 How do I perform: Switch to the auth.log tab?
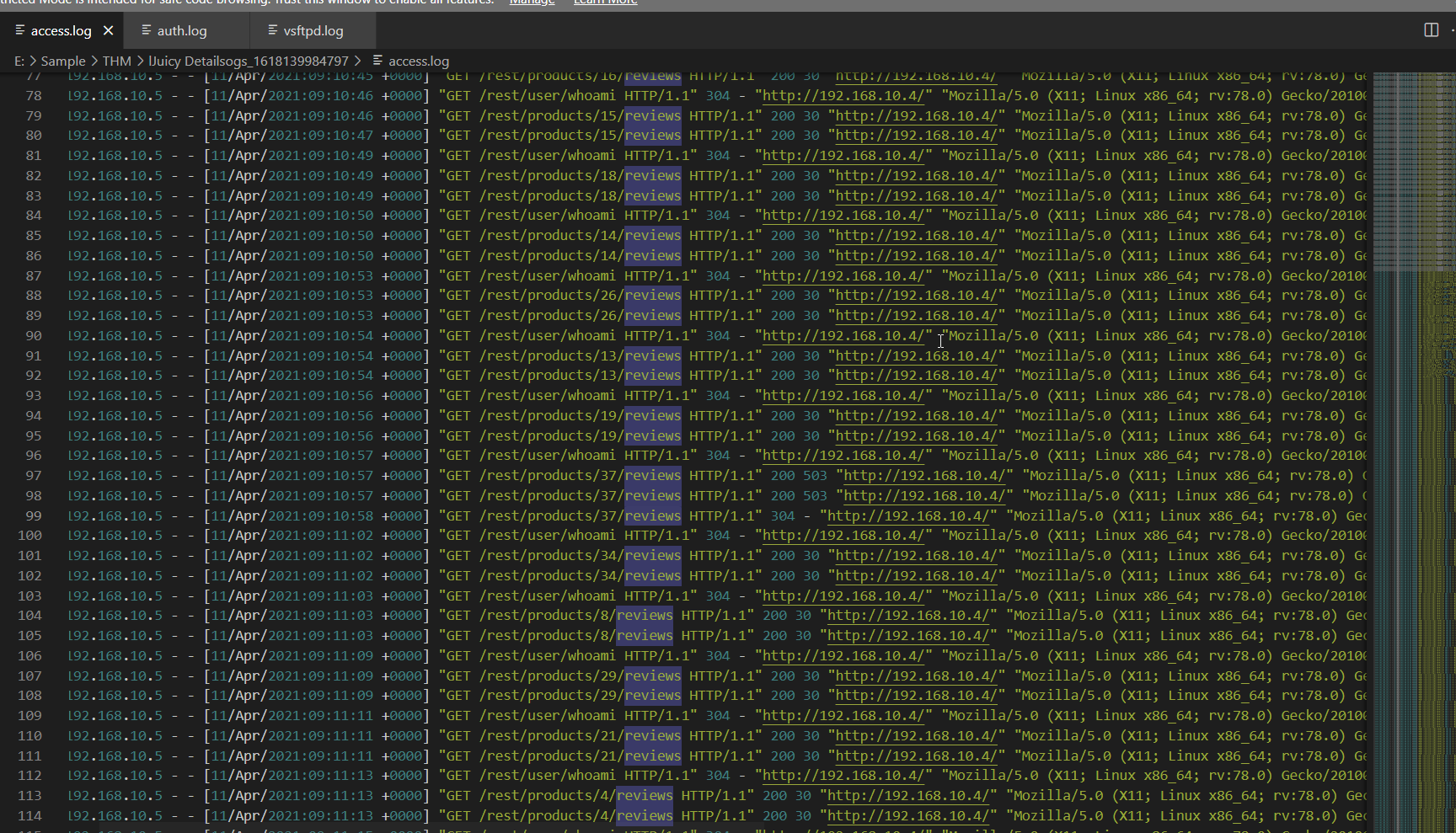point(181,31)
